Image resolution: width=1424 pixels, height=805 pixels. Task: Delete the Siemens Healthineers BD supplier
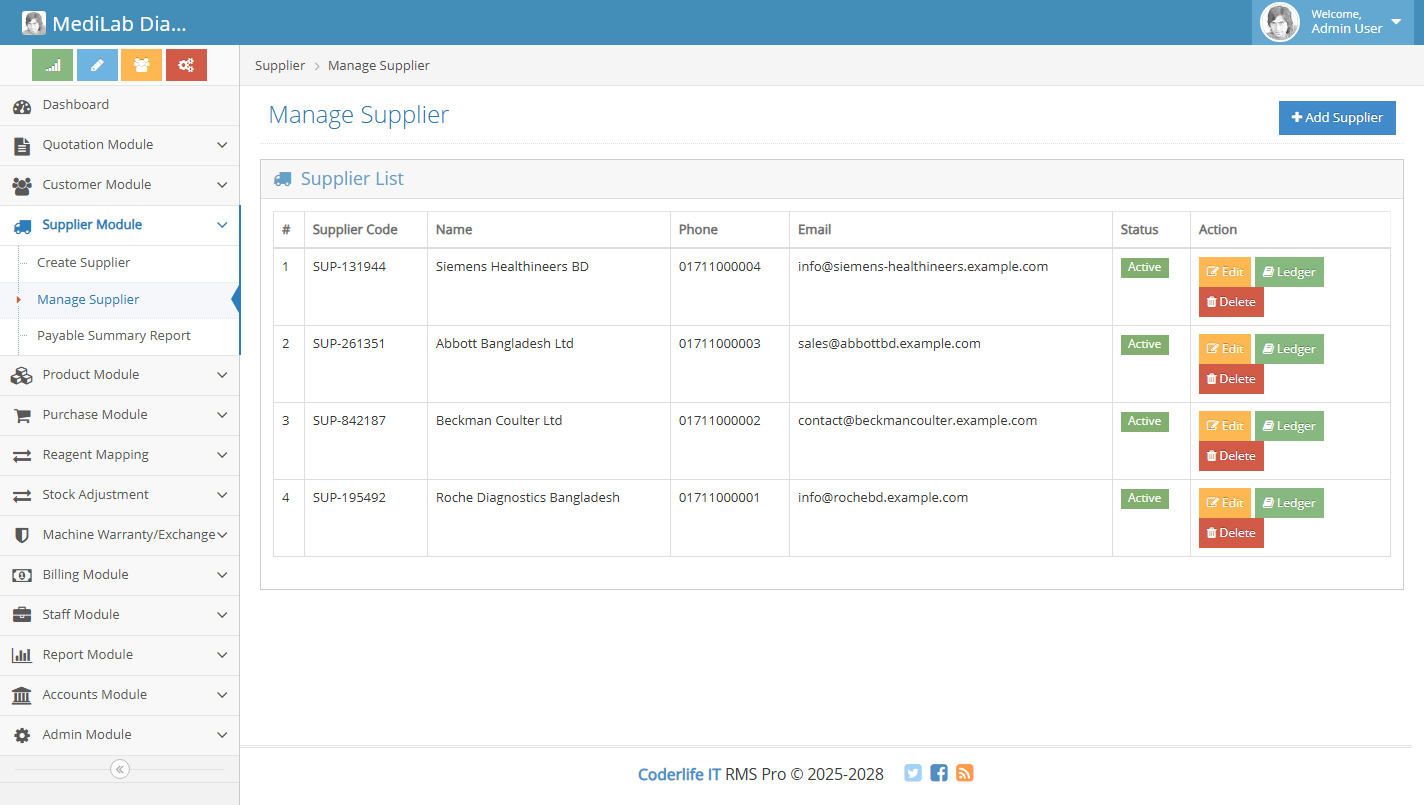1231,302
